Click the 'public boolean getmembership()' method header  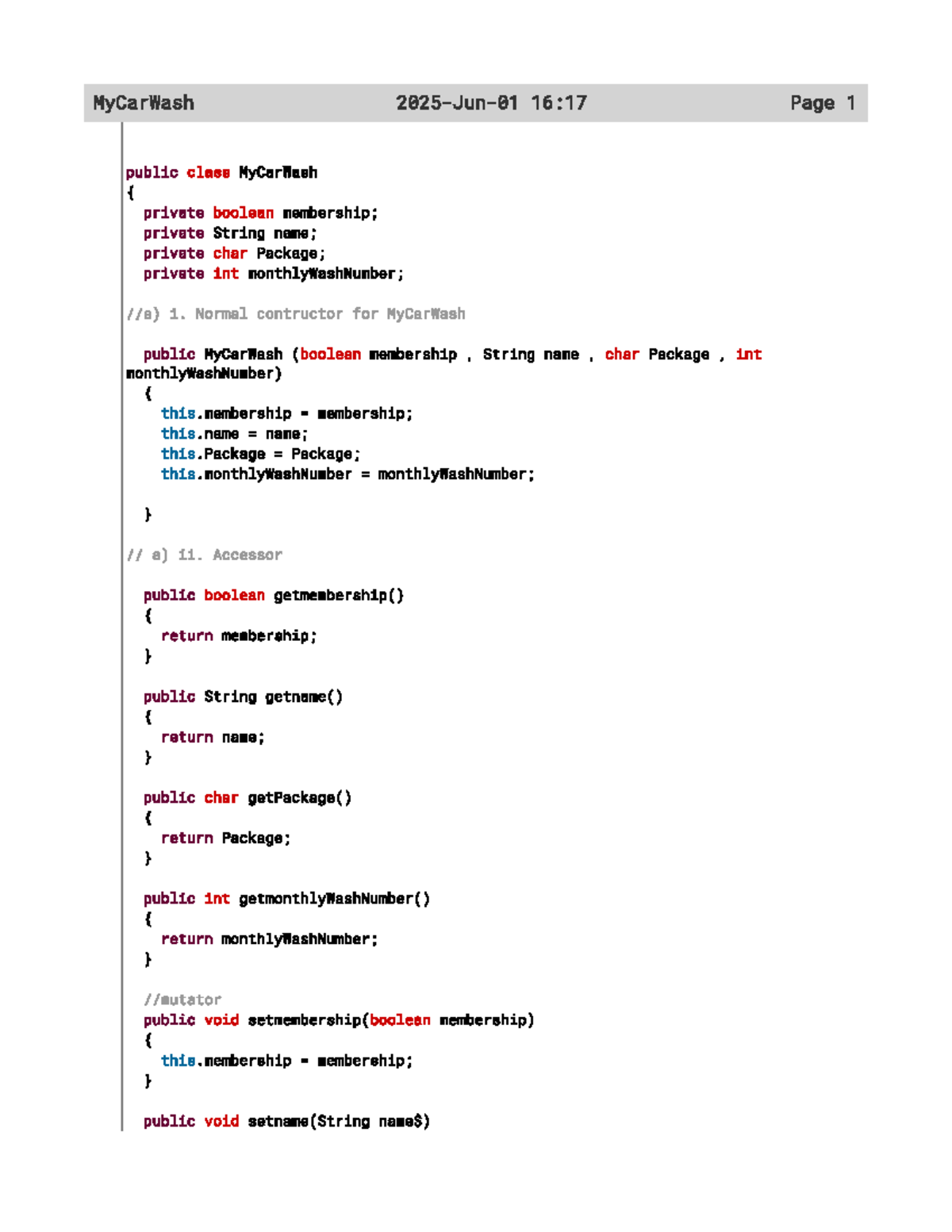point(274,596)
